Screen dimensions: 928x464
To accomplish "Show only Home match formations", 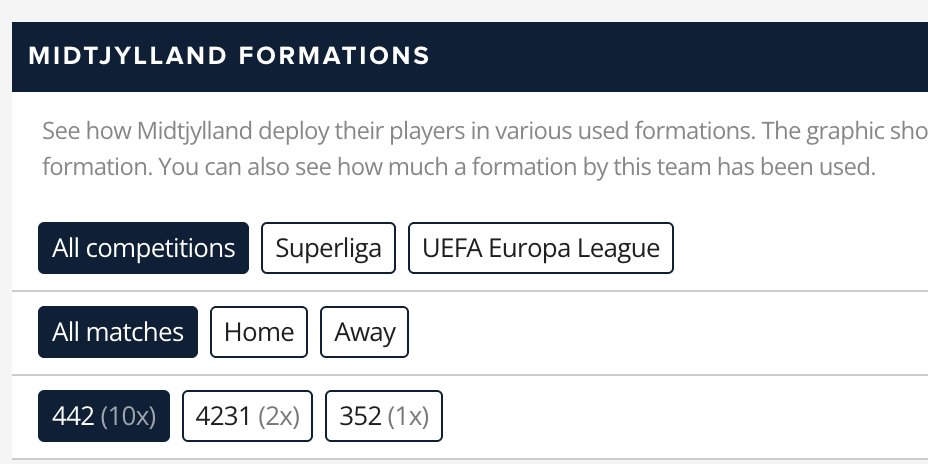I will click(x=259, y=332).
